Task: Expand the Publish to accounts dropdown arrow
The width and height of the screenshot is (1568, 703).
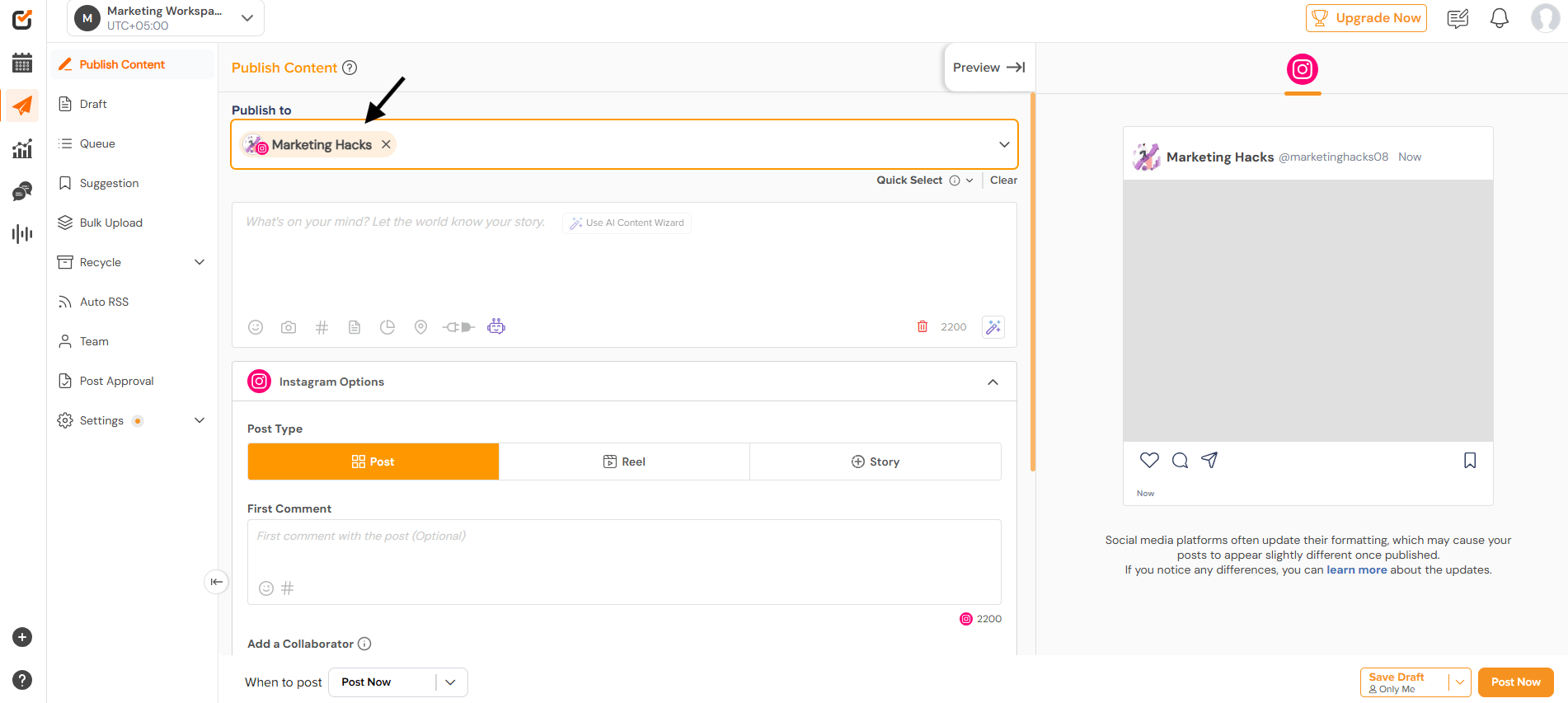Action: point(1004,144)
